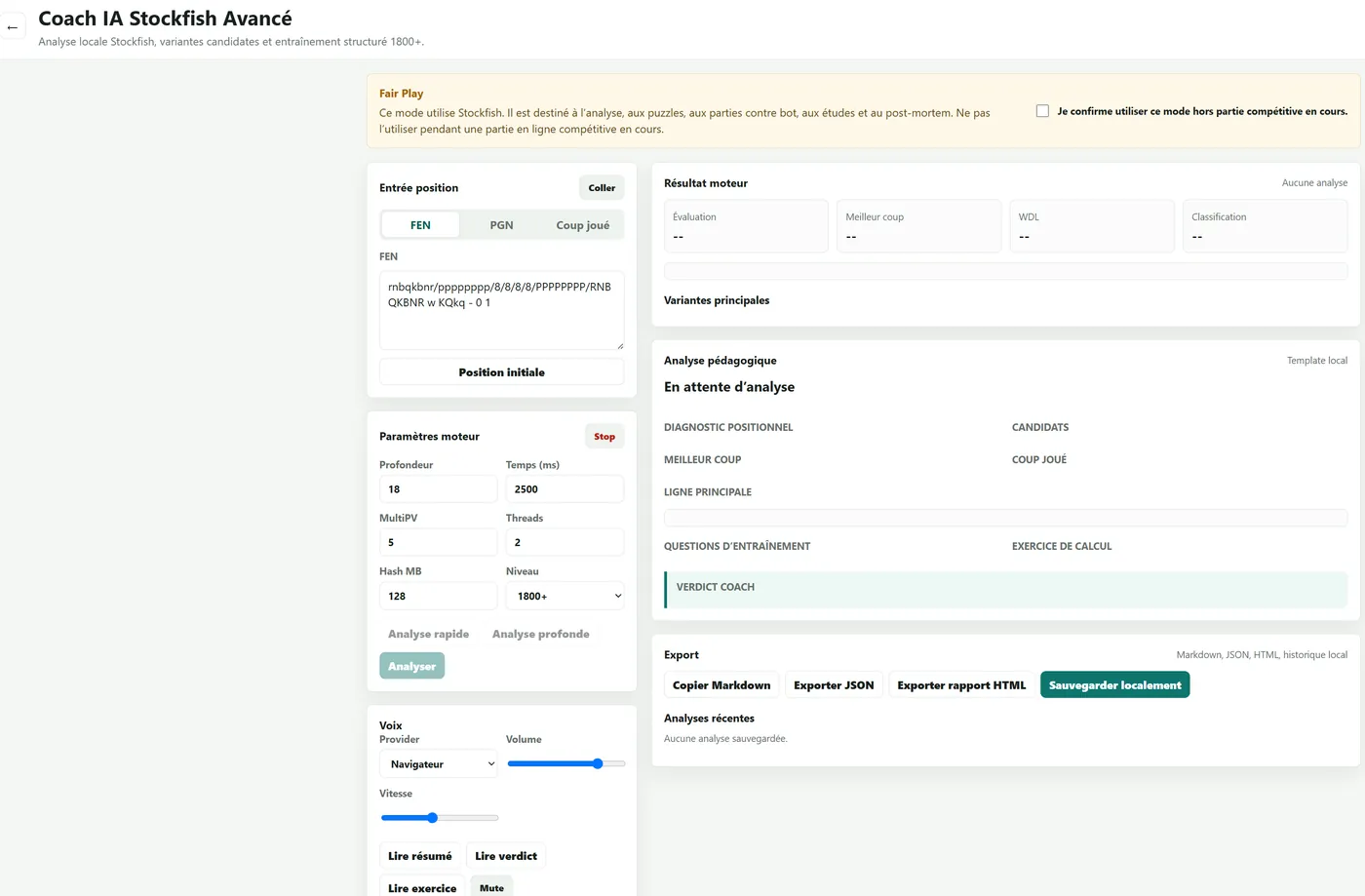Choose the Analyse profonde preset
The height and width of the screenshot is (896, 1365).
click(540, 634)
